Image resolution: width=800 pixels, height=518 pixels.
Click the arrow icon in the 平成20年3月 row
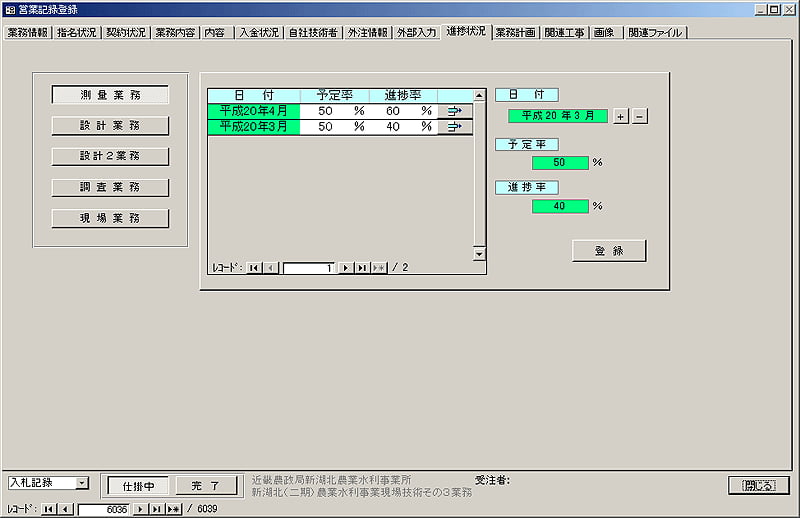[455, 127]
